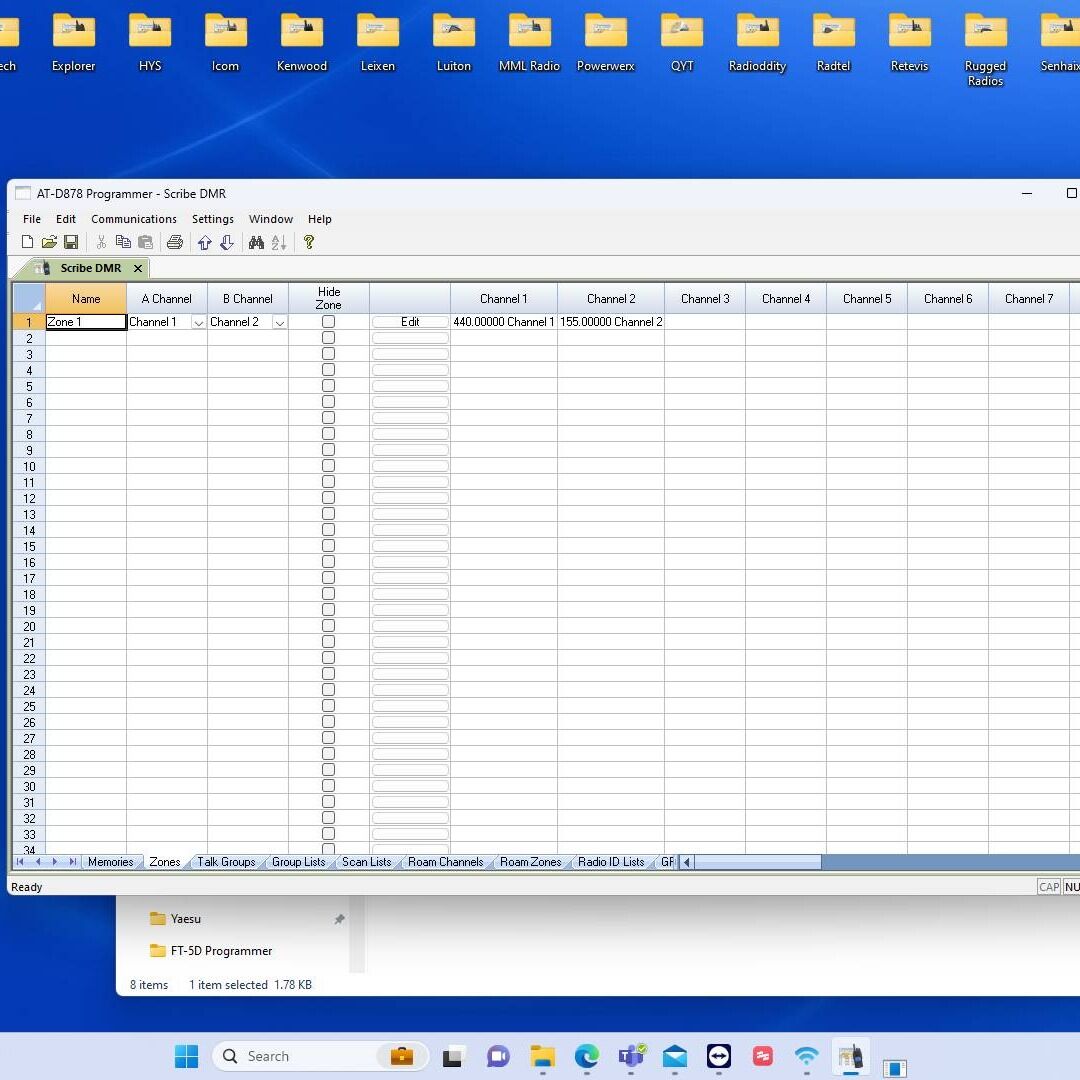
Task: Toggle Hide Zone checkbox in row 5
Action: point(329,386)
